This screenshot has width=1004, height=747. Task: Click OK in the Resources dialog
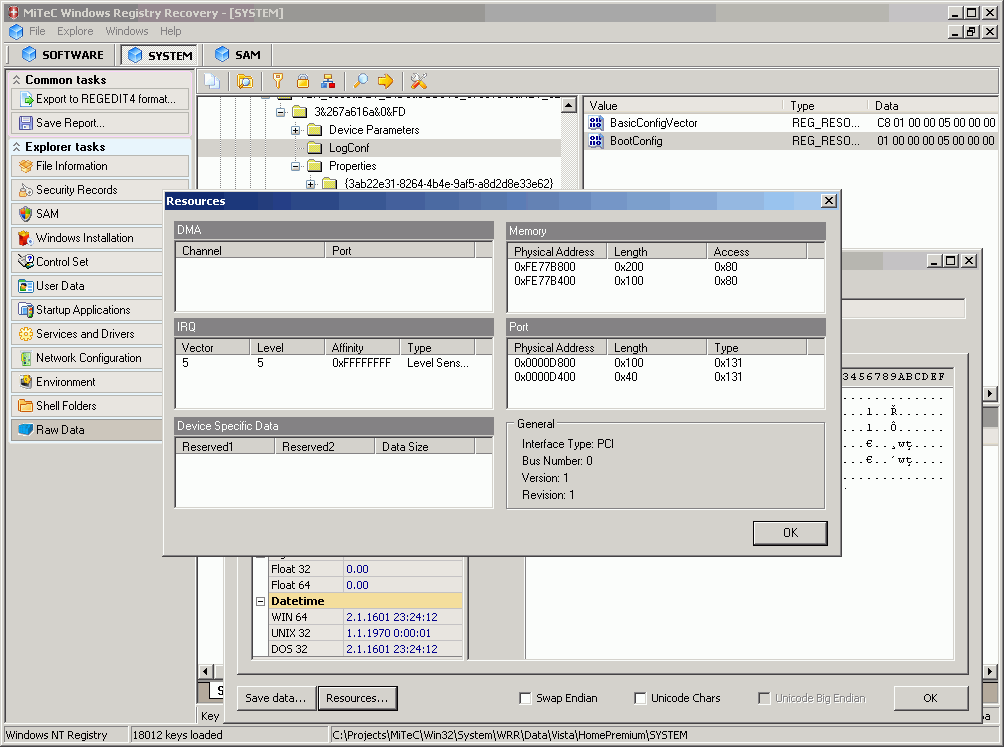point(789,532)
